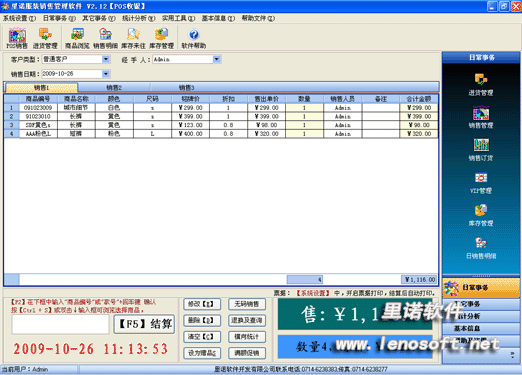Open the 其它事务 menu
The height and width of the screenshot is (375, 522).
pos(99,18)
